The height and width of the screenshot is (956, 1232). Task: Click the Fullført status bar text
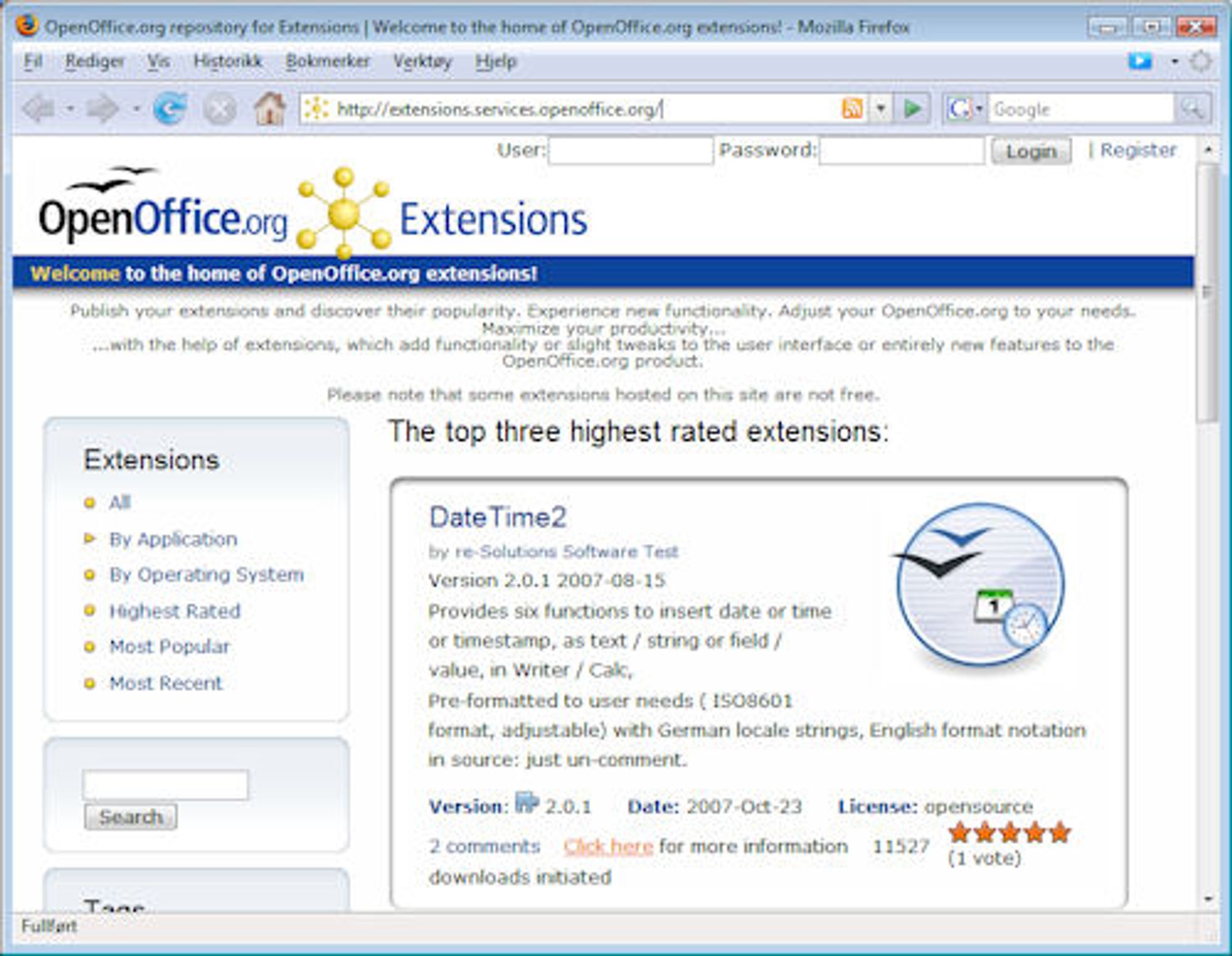click(49, 926)
